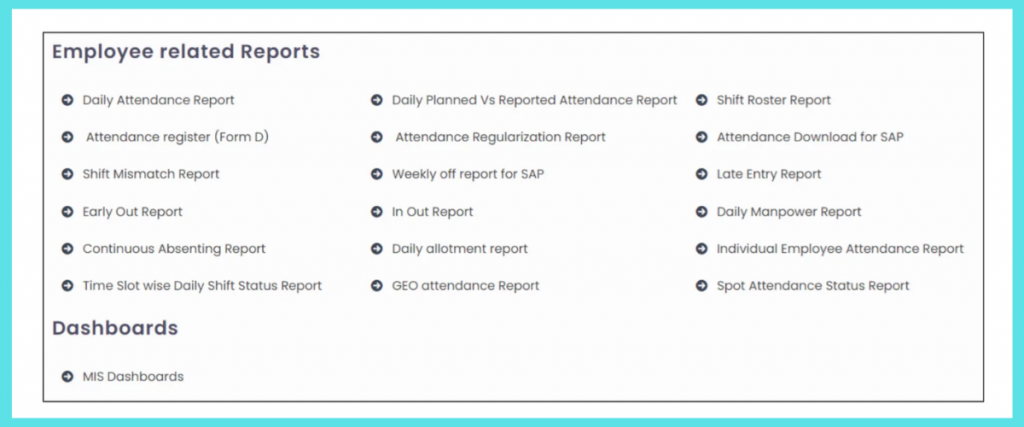Click the Employee related Reports heading
The image size is (1024, 427).
(x=186, y=52)
